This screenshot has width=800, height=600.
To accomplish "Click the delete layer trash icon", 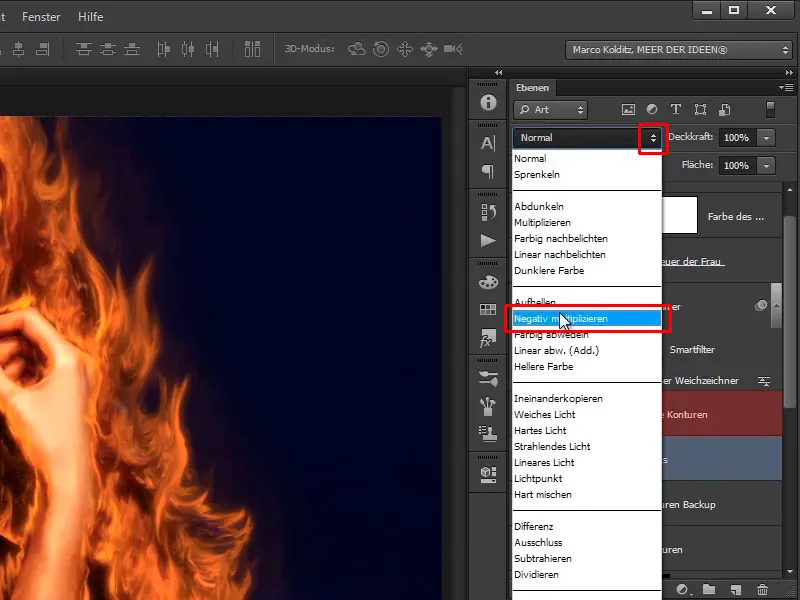I will click(763, 591).
